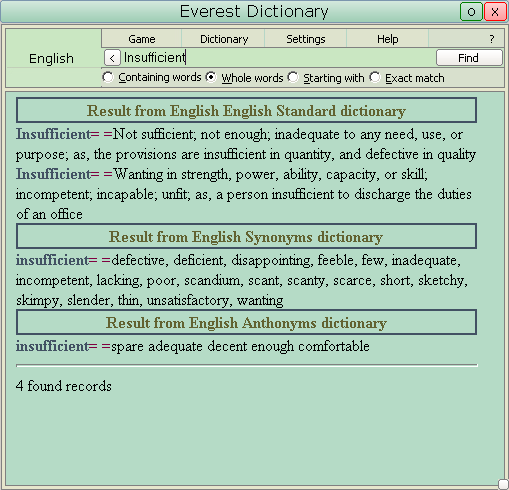Click the back arrow beside the search box
Viewport: 509px width, 490px height.
click(x=112, y=58)
